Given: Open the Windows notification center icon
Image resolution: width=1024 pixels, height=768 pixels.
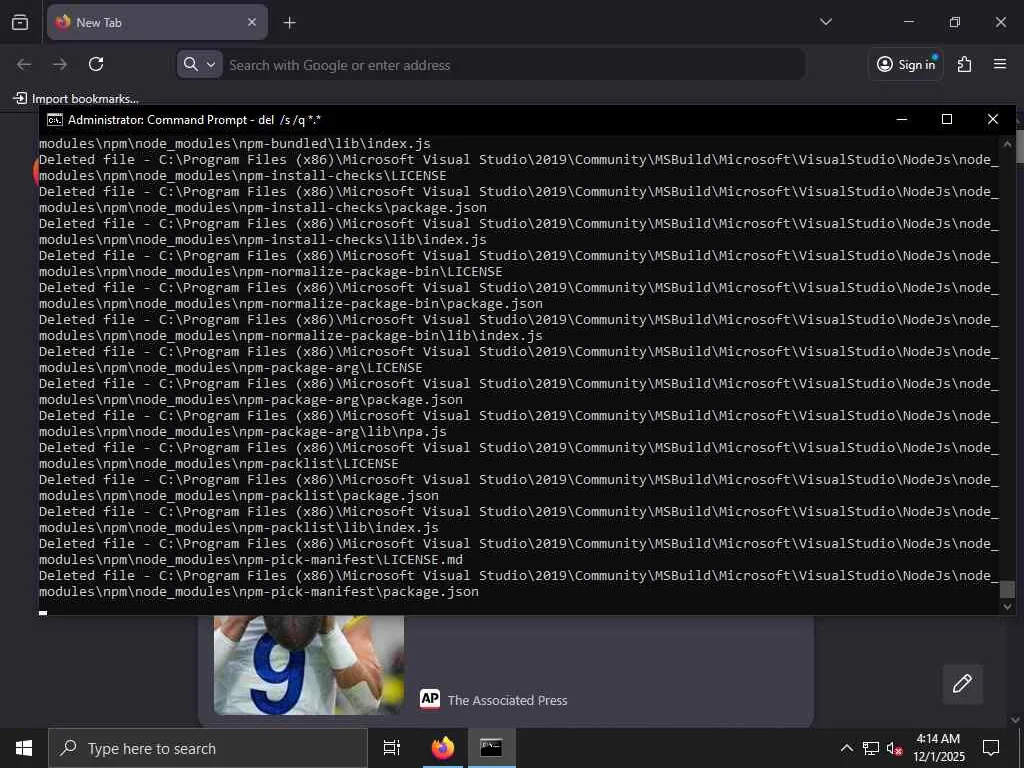Looking at the screenshot, I should pyautogui.click(x=991, y=748).
